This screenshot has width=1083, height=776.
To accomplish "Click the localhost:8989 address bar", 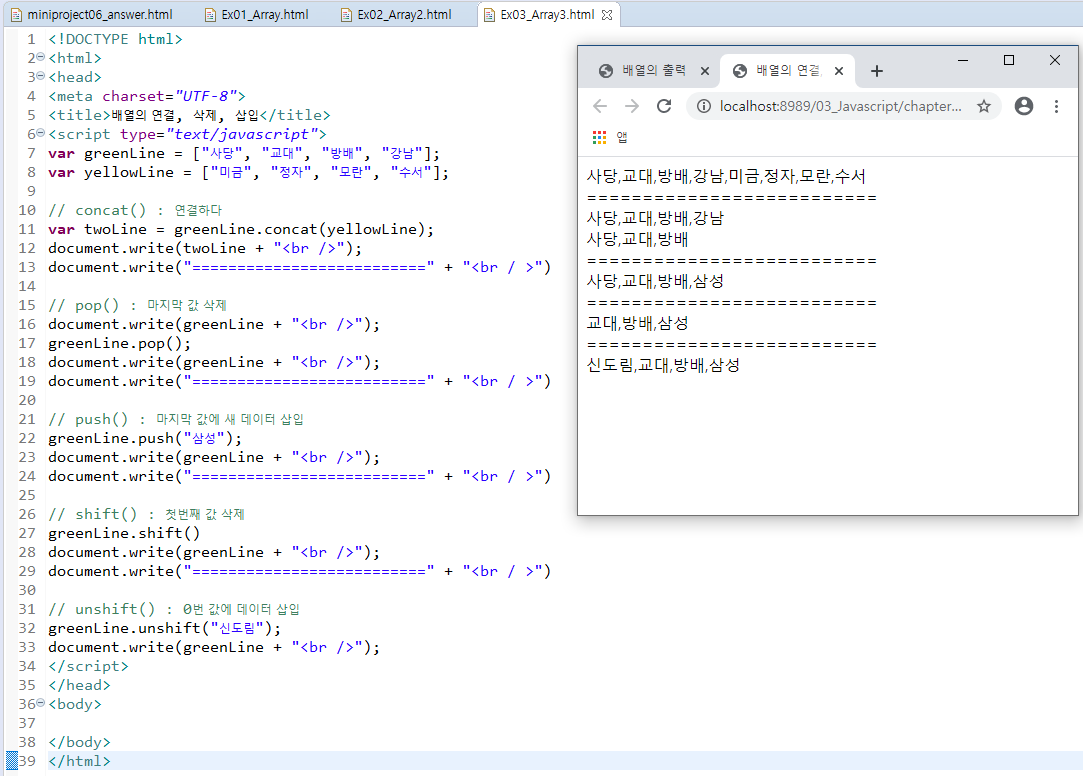I will (x=840, y=106).
